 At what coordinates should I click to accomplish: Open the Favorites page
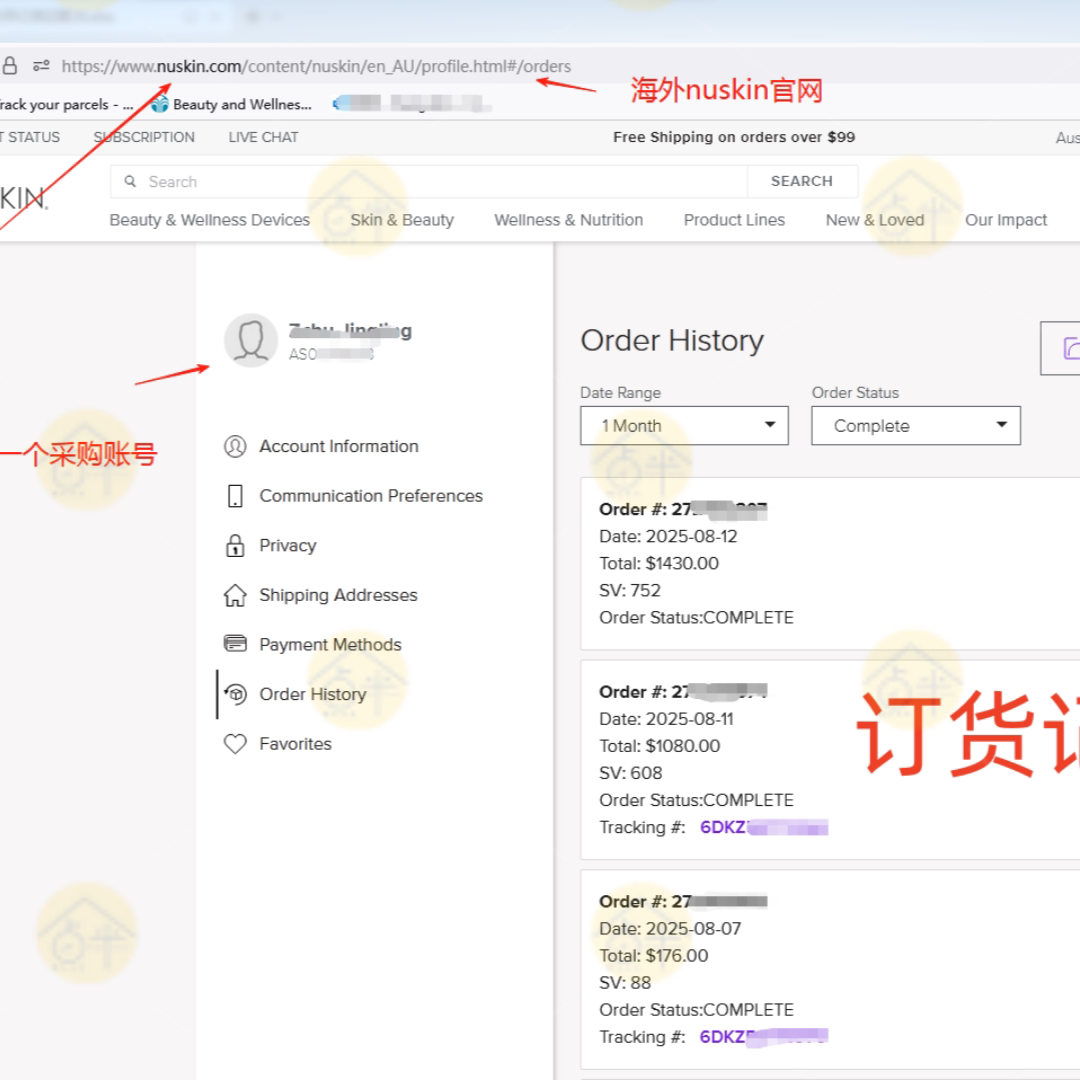295,744
